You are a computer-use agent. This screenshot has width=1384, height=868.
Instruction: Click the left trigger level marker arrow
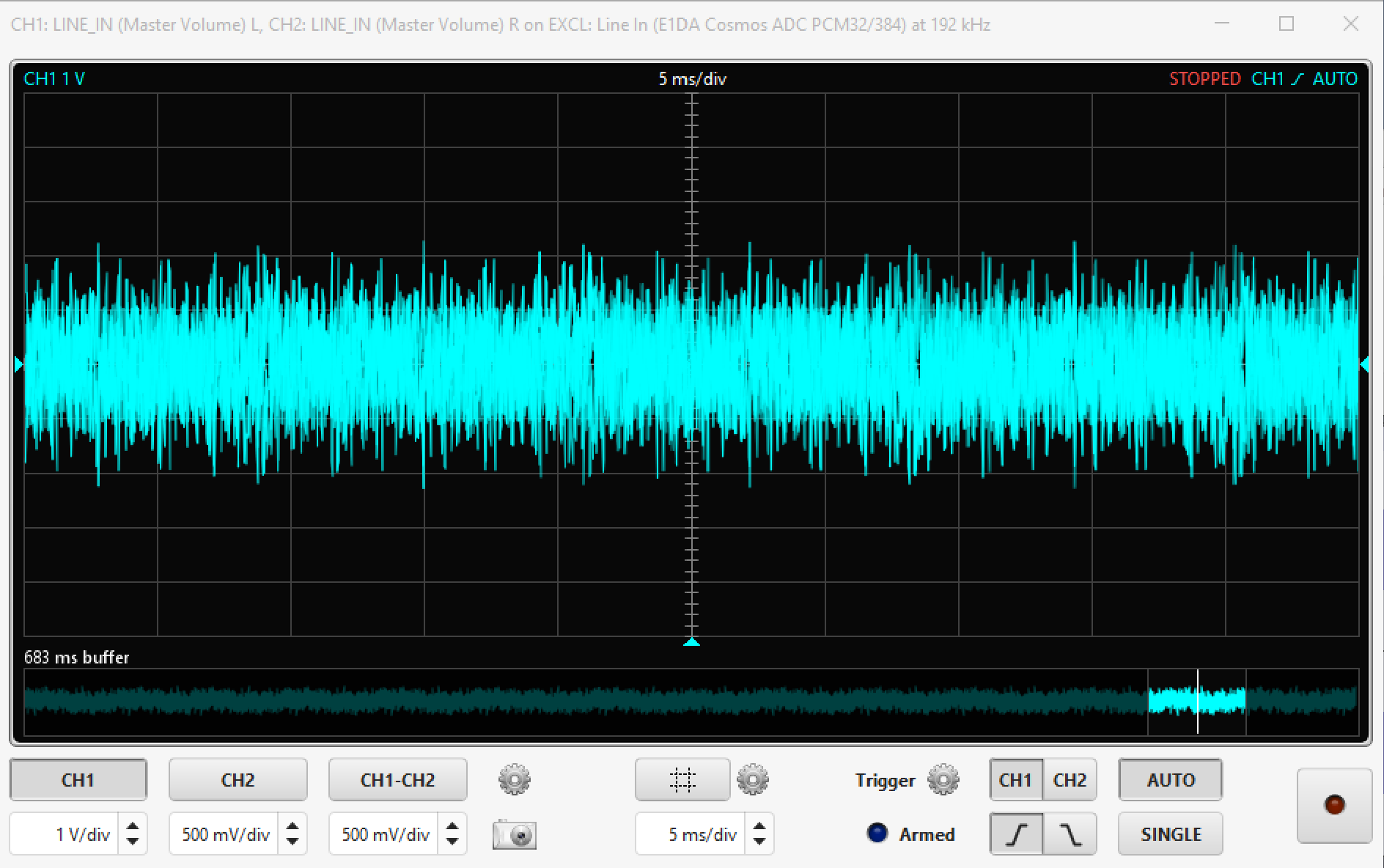(x=19, y=364)
